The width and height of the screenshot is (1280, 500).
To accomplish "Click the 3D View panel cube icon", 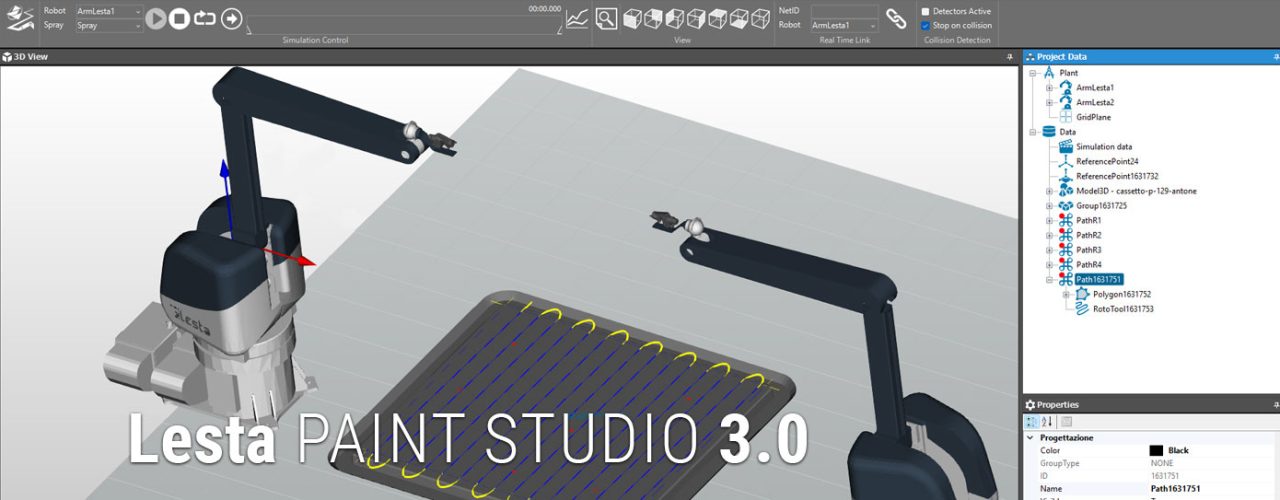I will click(8, 57).
